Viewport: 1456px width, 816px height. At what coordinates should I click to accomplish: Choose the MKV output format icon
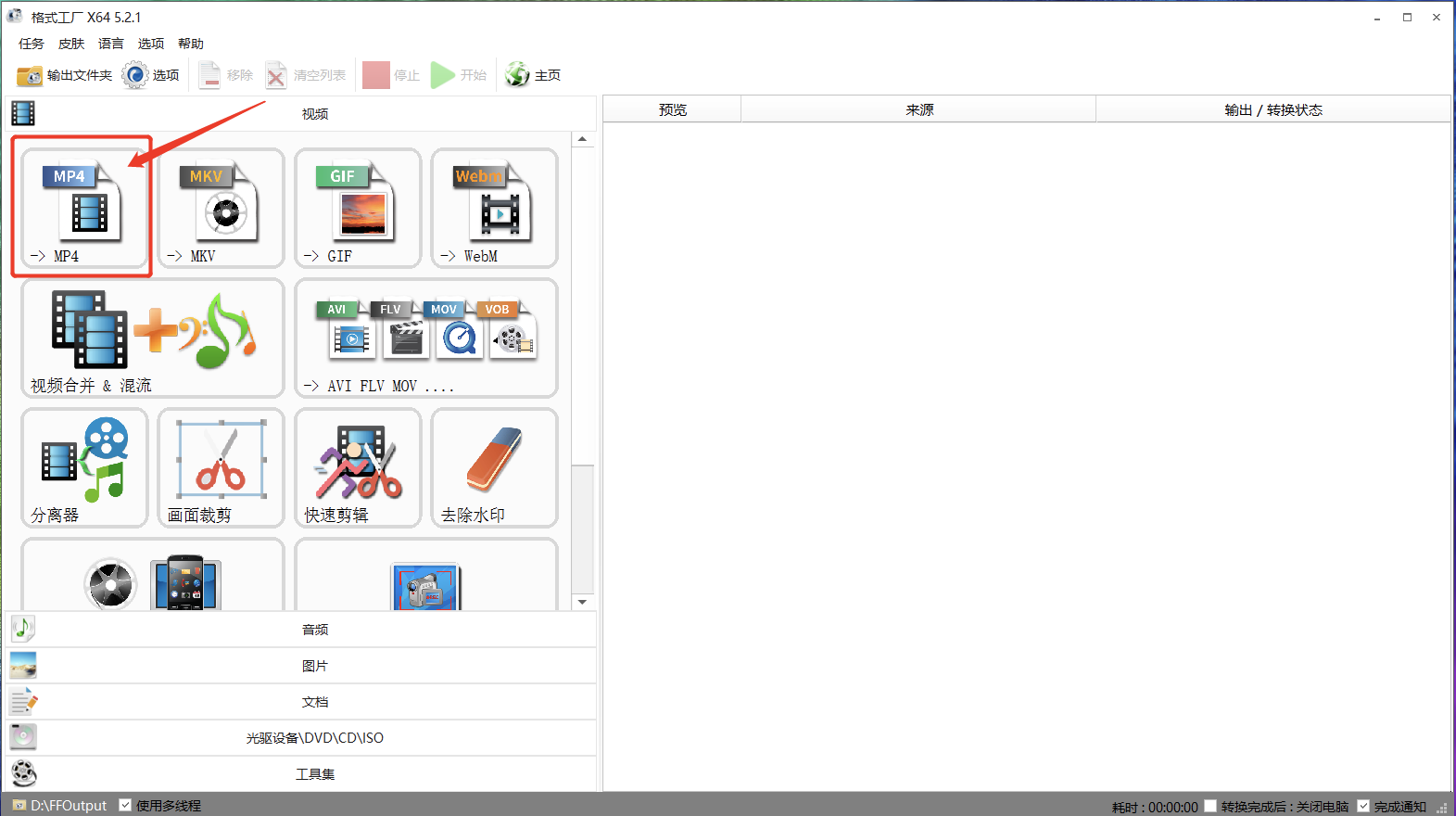tap(221, 209)
